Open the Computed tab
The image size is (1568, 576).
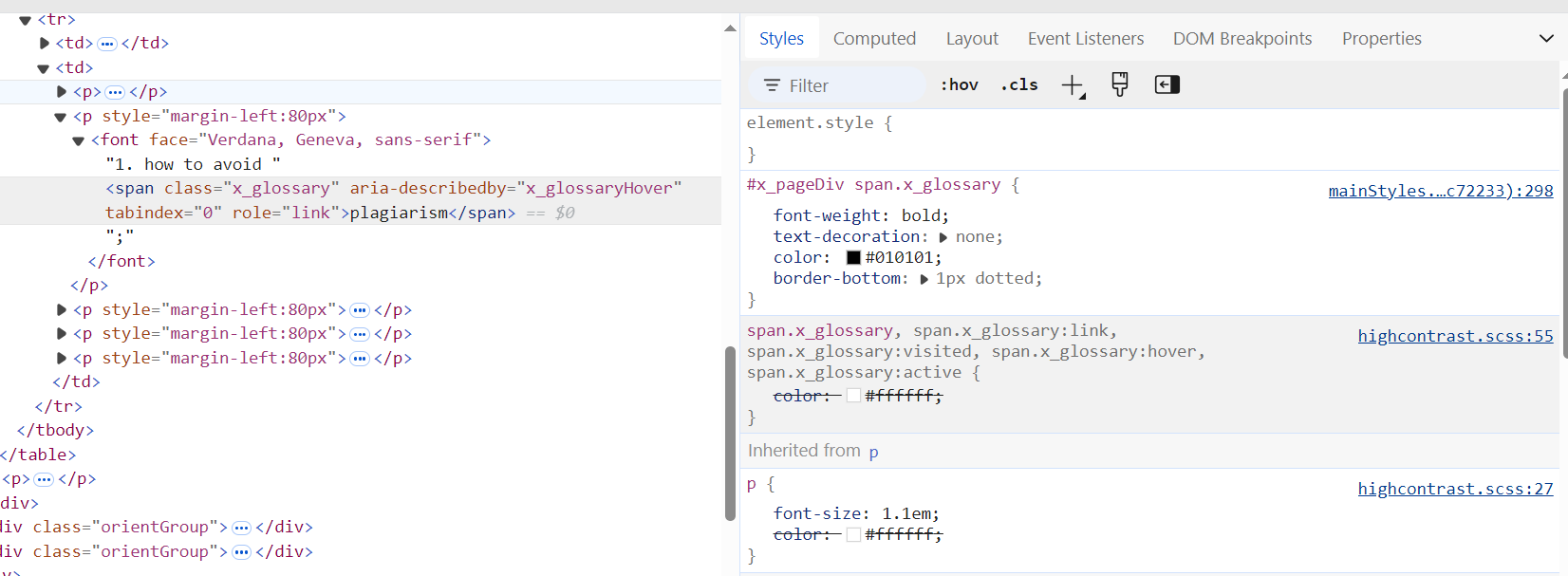coord(874,39)
